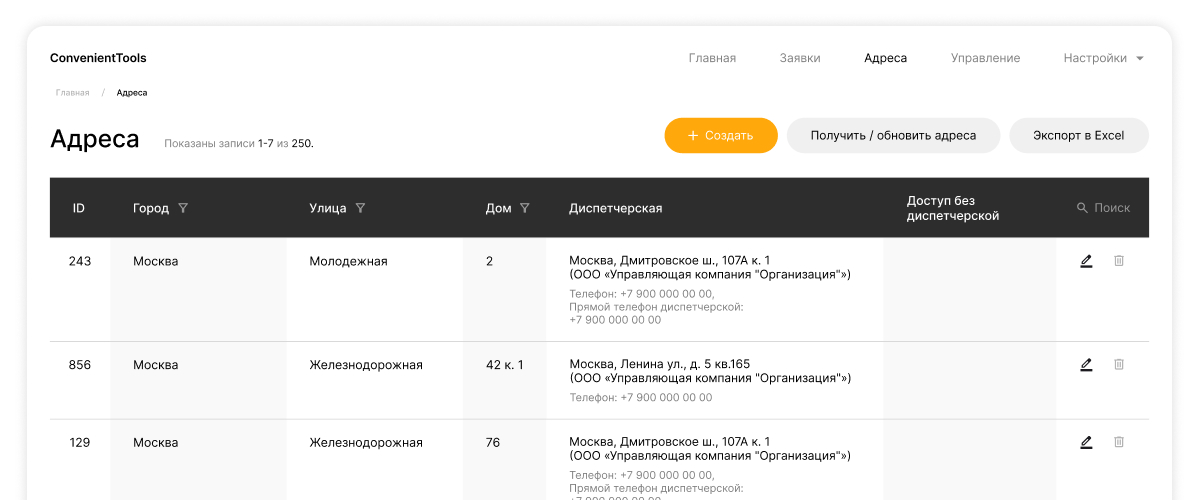The height and width of the screenshot is (500, 1200).
Task: Switch to the Управление section
Action: 985,58
